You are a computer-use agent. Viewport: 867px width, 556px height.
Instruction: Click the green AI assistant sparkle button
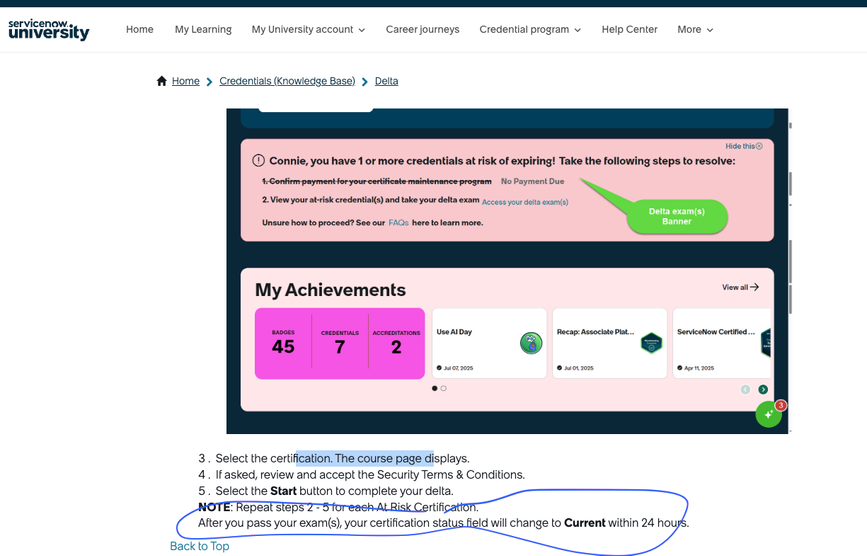click(x=768, y=415)
